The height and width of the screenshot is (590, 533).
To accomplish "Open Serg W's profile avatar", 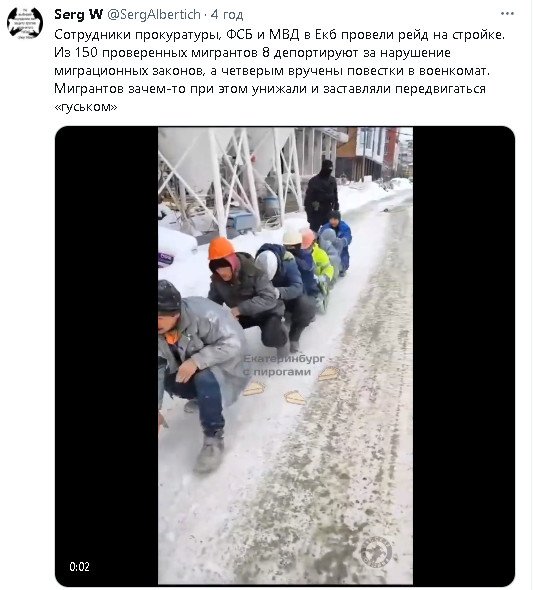I will coord(25,23).
